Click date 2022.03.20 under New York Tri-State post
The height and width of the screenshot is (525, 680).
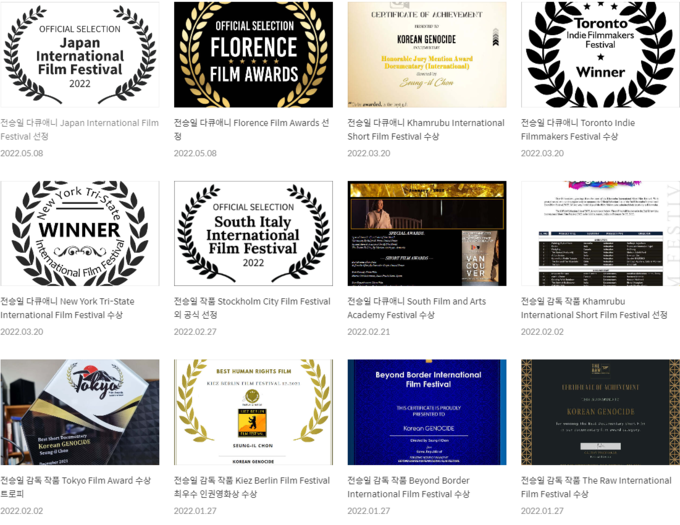pyautogui.click(x=22, y=332)
